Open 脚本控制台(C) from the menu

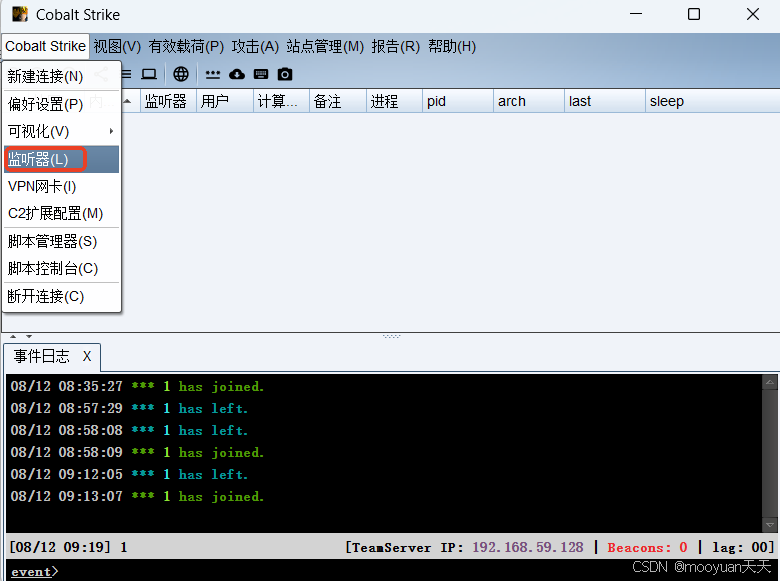point(62,269)
